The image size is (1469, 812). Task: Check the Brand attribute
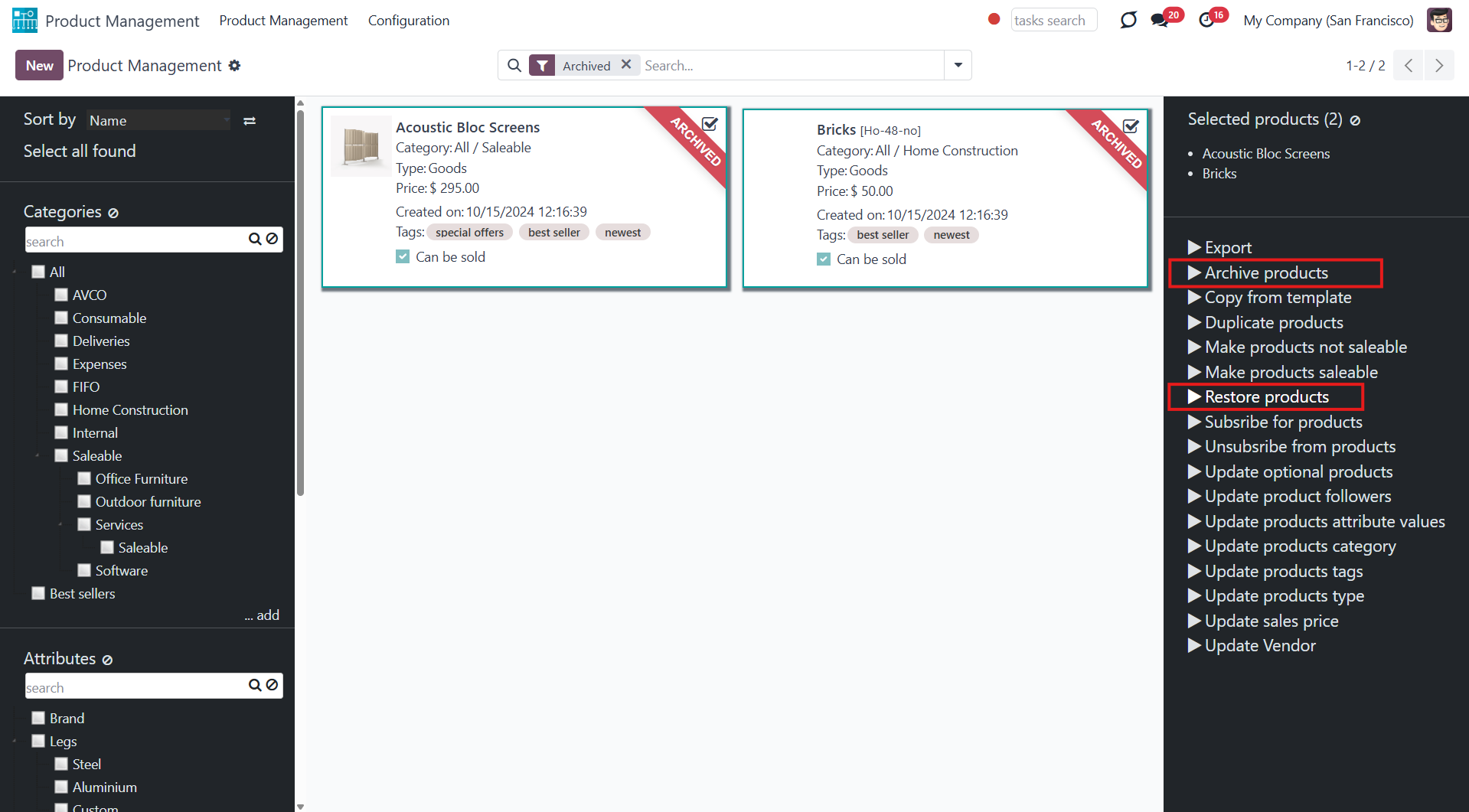point(38,718)
